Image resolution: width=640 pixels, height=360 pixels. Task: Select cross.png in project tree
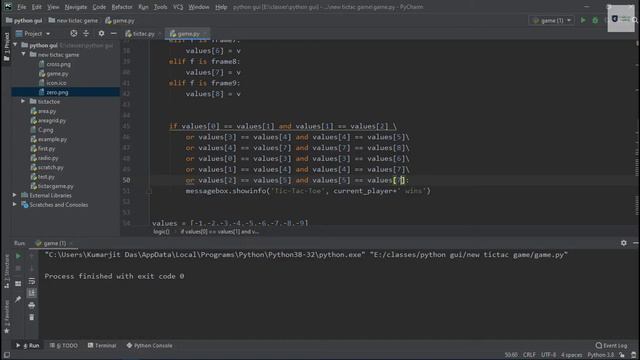(58, 64)
